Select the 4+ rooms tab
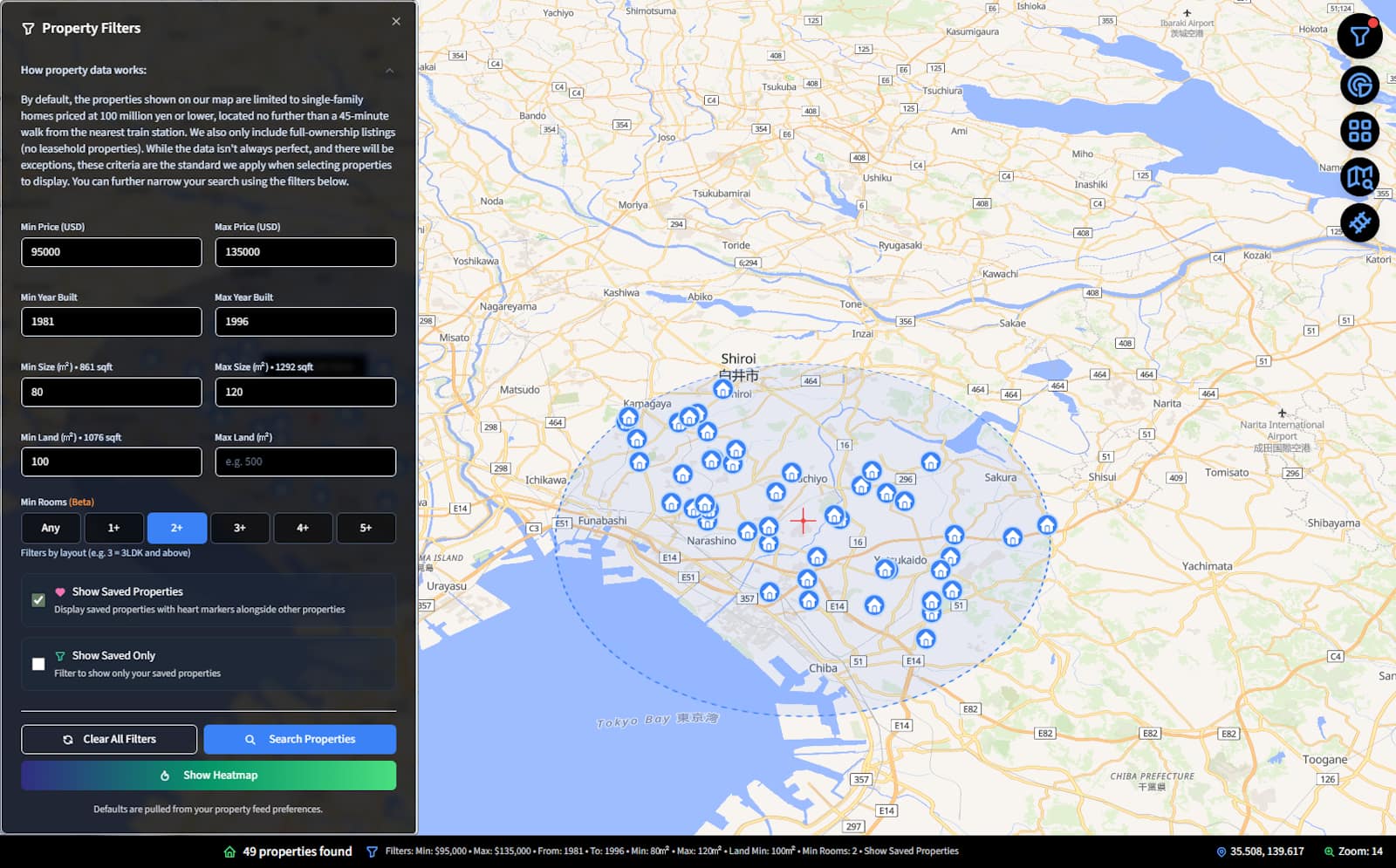This screenshot has width=1396, height=868. tap(303, 528)
